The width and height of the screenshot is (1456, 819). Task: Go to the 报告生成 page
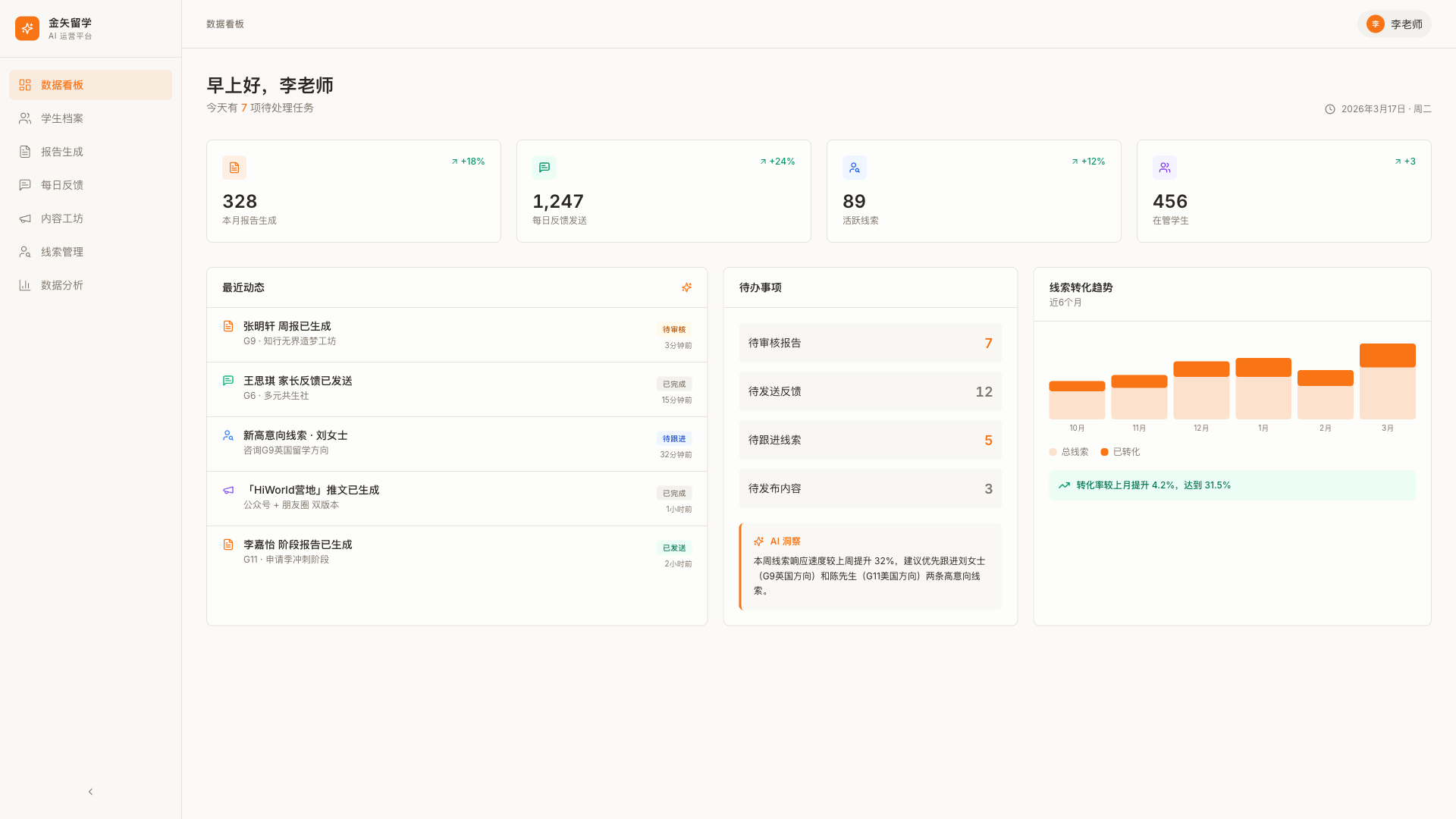pyautogui.click(x=62, y=152)
